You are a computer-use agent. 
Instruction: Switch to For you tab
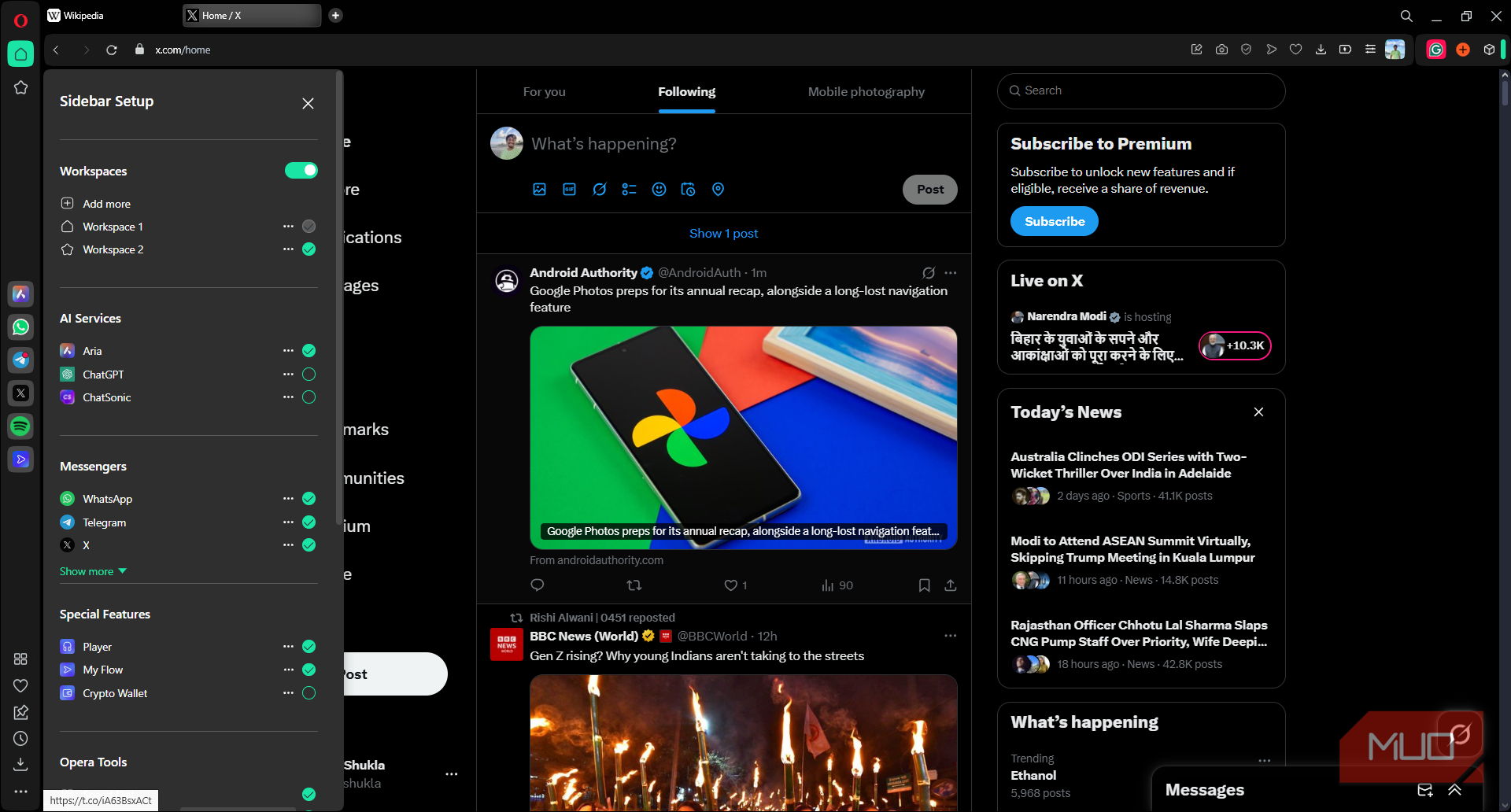coord(544,91)
